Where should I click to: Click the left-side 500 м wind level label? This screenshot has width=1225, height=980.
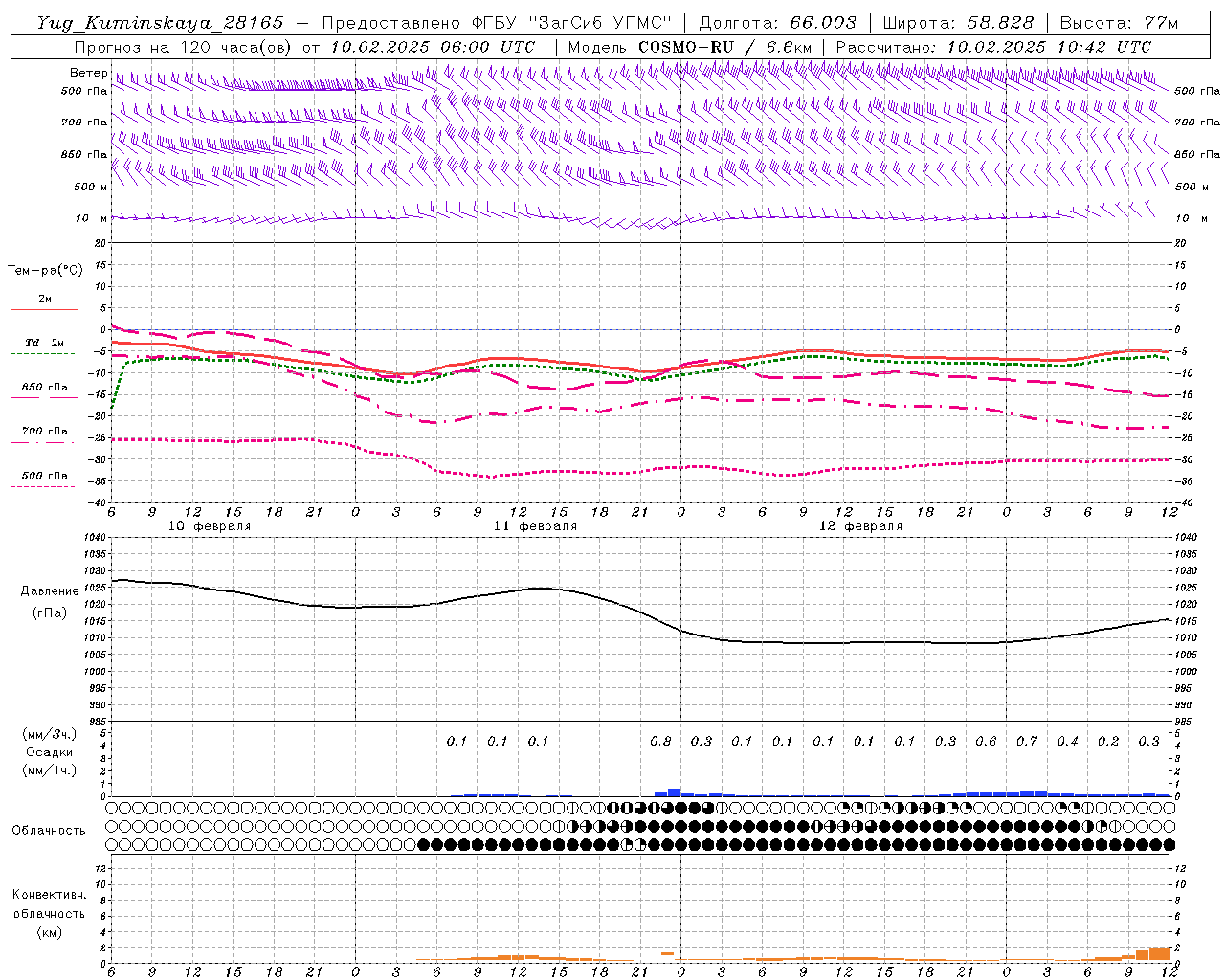click(x=91, y=187)
